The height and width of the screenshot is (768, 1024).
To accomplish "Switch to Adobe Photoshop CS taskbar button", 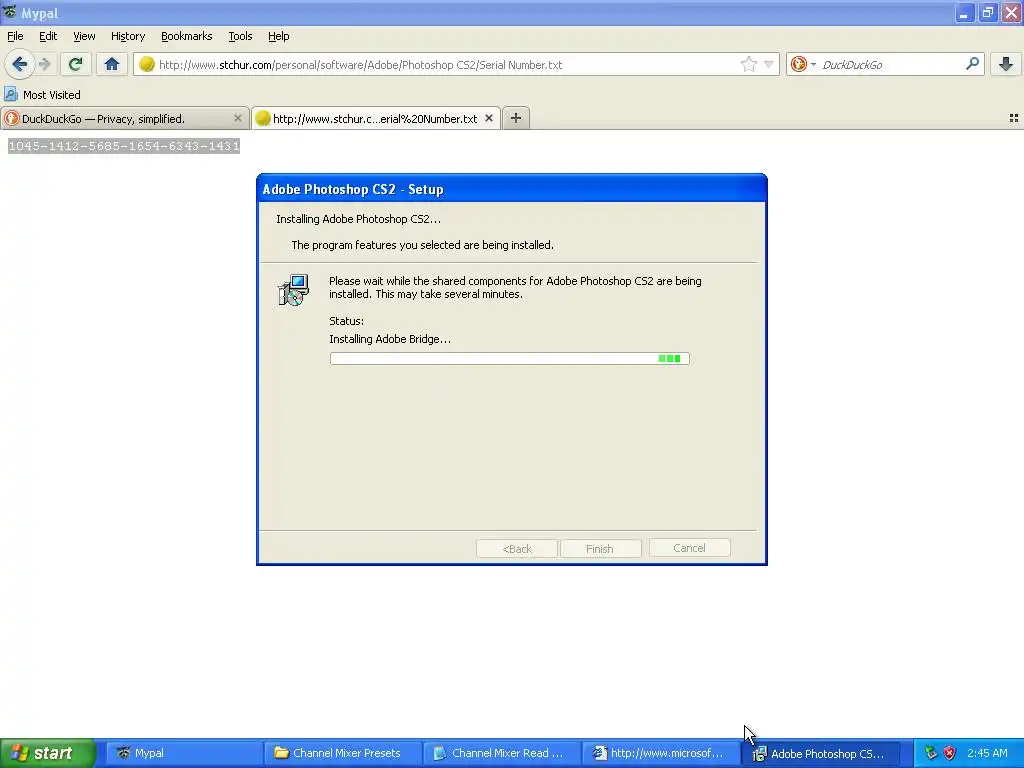I will click(x=821, y=753).
